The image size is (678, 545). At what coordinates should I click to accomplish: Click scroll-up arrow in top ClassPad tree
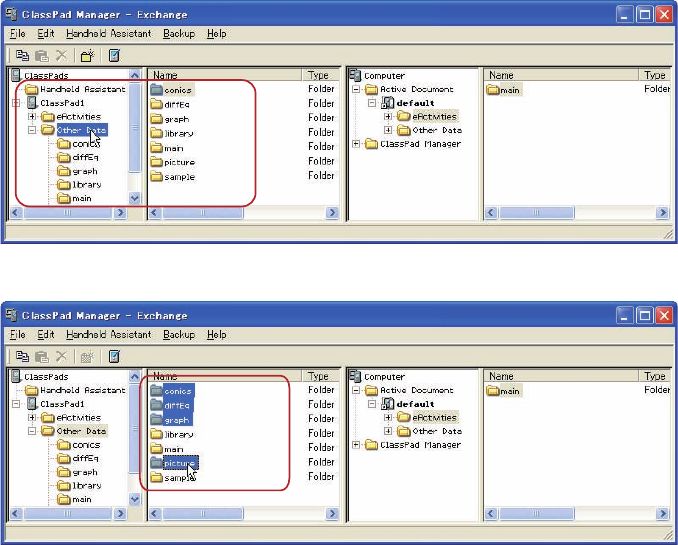click(134, 75)
